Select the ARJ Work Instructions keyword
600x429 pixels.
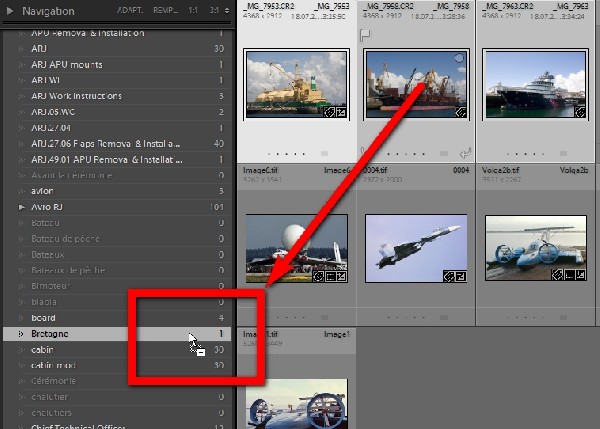[76, 96]
